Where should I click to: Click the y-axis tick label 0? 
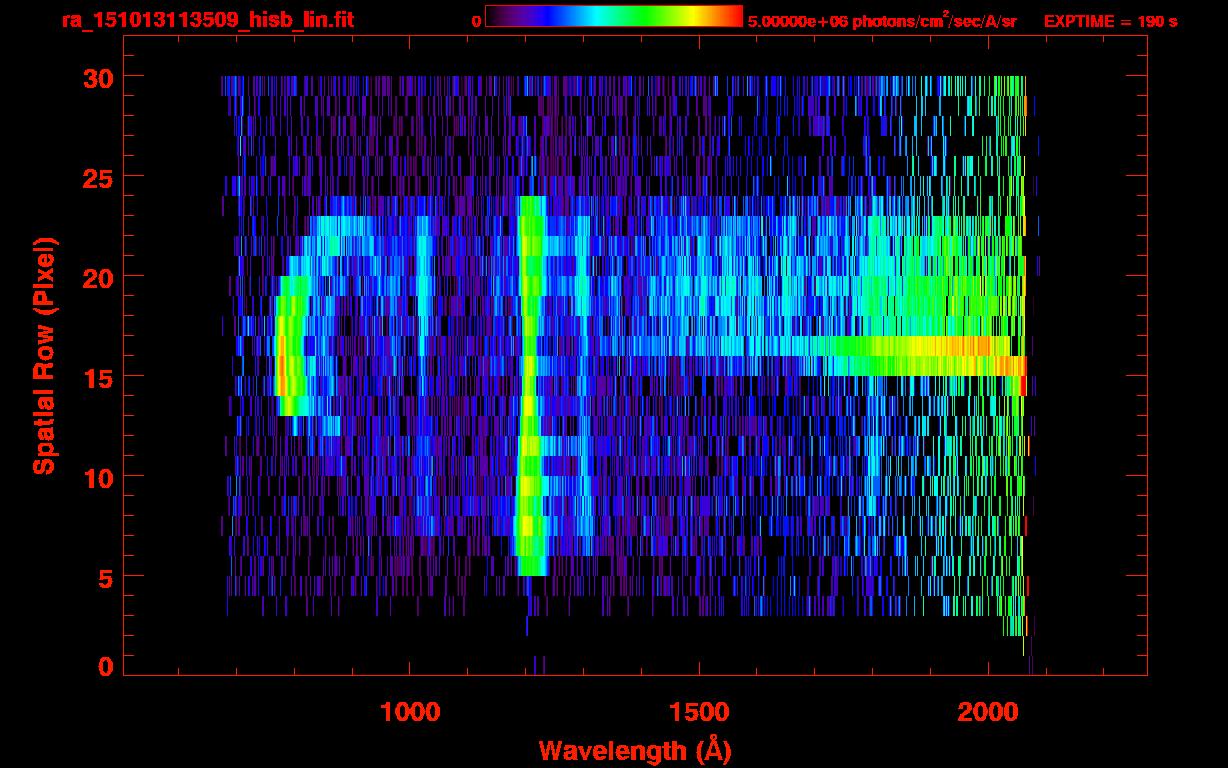(104, 666)
